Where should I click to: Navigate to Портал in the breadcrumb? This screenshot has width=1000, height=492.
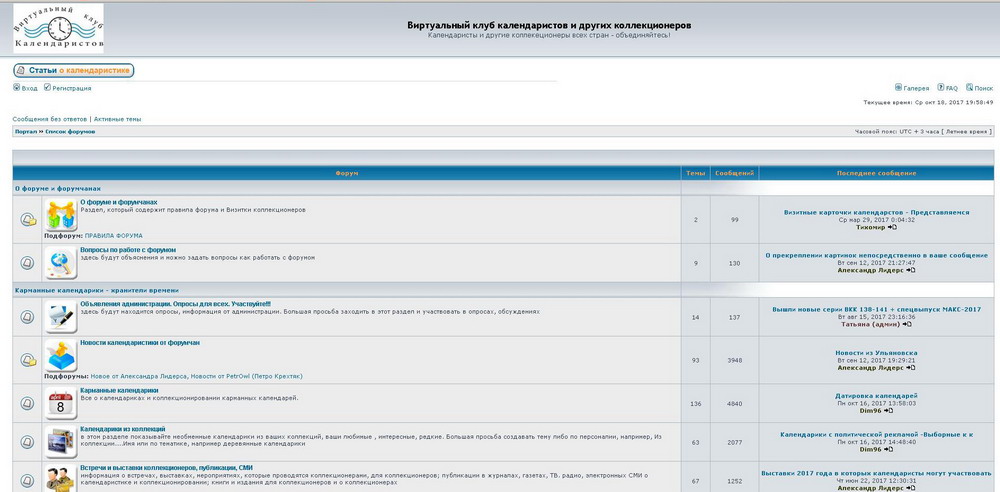pyautogui.click(x=26, y=131)
